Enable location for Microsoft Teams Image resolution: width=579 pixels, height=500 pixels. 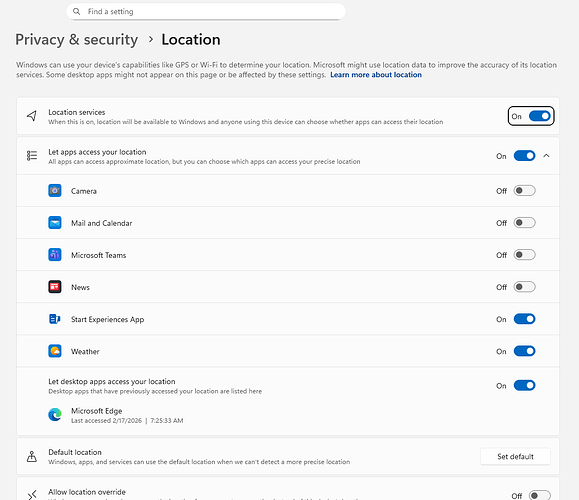(524, 255)
